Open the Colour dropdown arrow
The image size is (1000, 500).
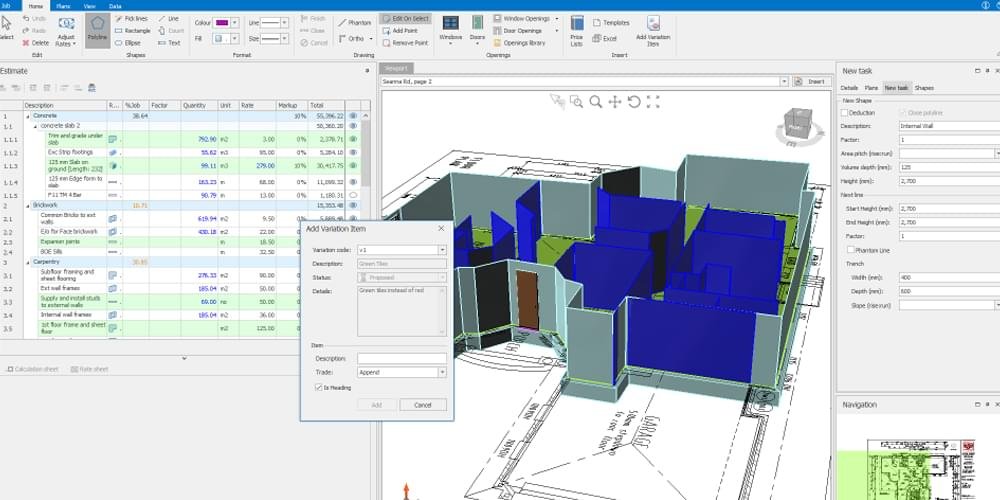pyautogui.click(x=235, y=22)
